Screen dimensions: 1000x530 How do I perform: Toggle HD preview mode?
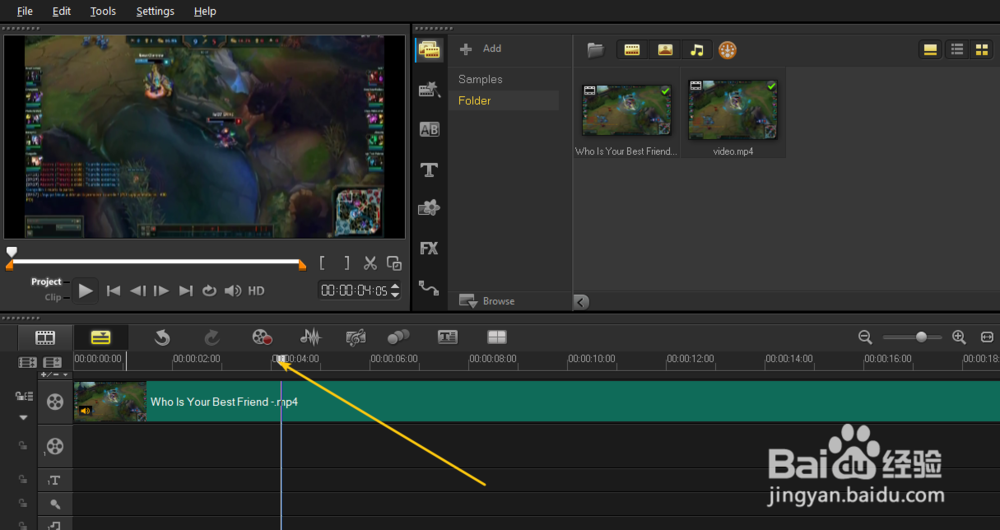click(256, 291)
